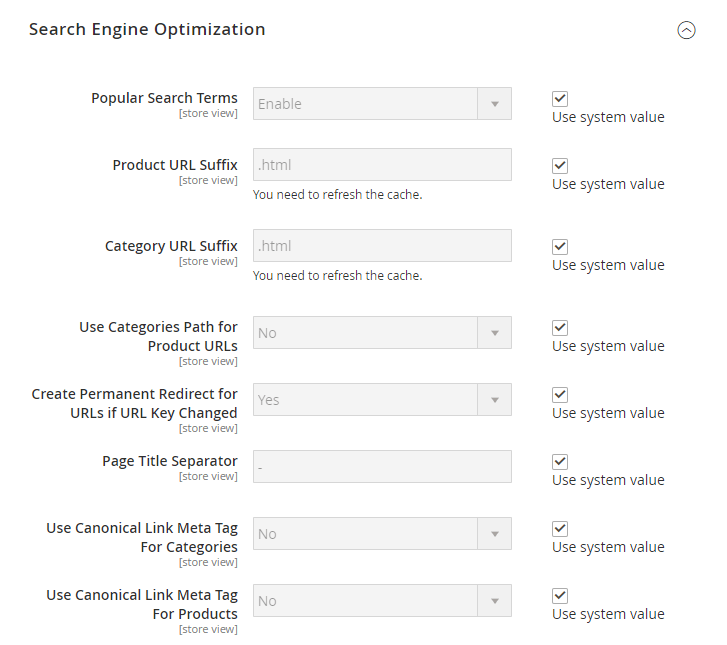Open Canonical Link Meta Tag For Categories dropdown
727x645 pixels.
point(382,534)
